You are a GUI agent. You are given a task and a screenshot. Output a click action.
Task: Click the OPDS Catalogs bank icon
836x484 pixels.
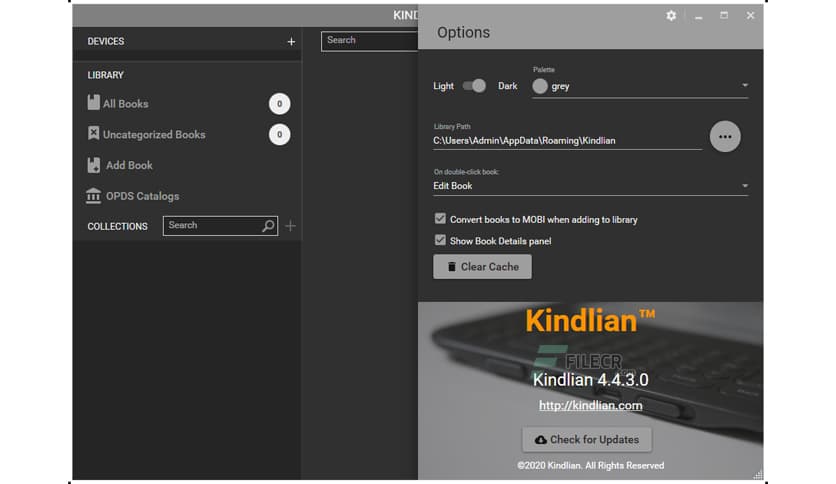(x=93, y=196)
